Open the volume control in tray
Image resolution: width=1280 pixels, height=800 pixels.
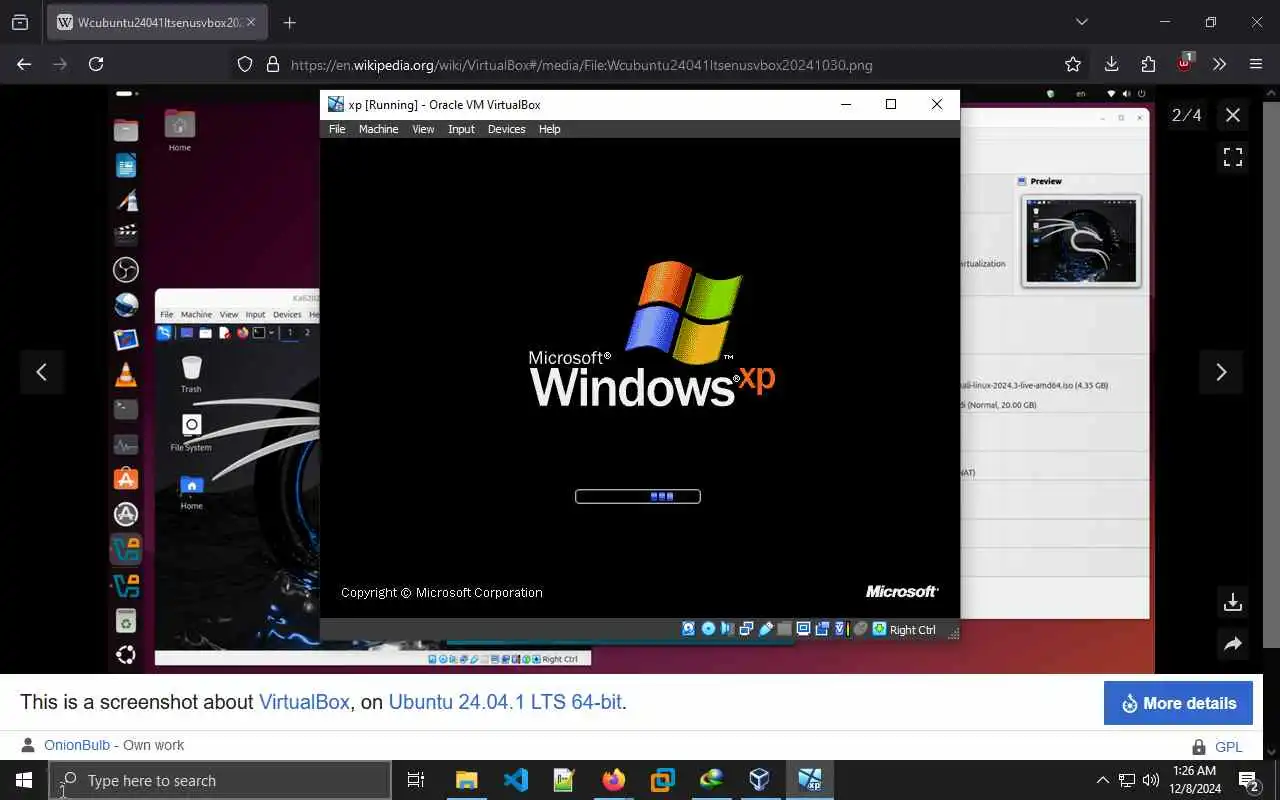point(1151,780)
